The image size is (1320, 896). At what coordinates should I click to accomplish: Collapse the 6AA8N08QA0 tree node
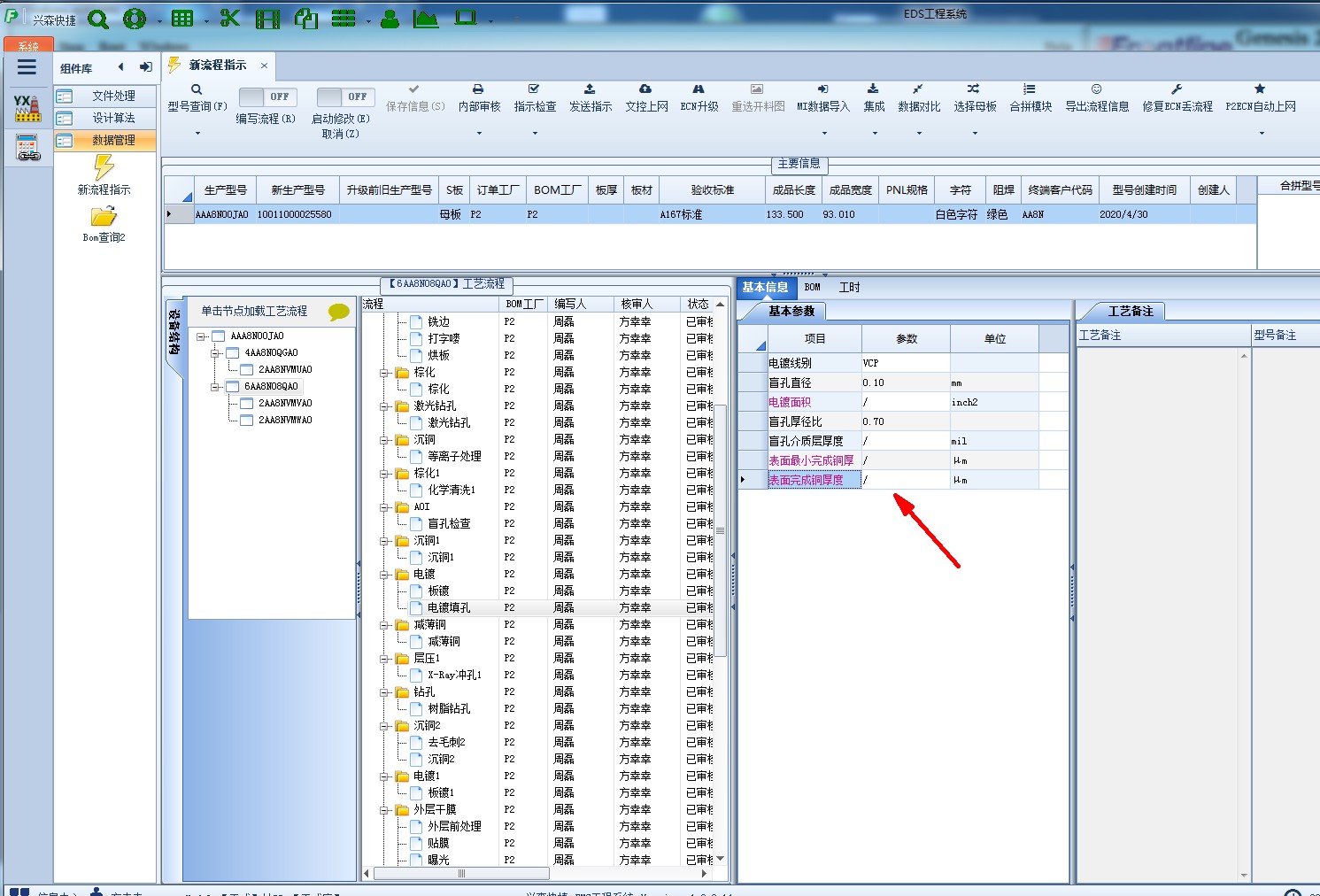215,387
